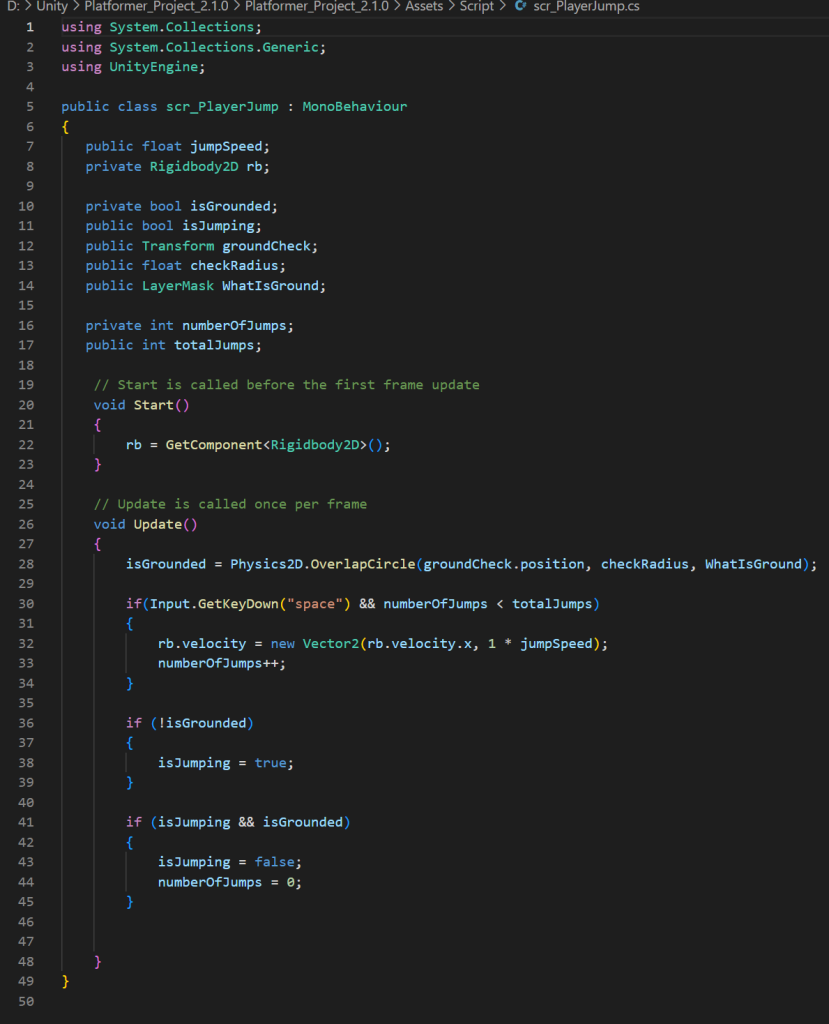Click line number 26 beside the Update method
Viewport: 829px width, 1024px height.
tap(26, 524)
